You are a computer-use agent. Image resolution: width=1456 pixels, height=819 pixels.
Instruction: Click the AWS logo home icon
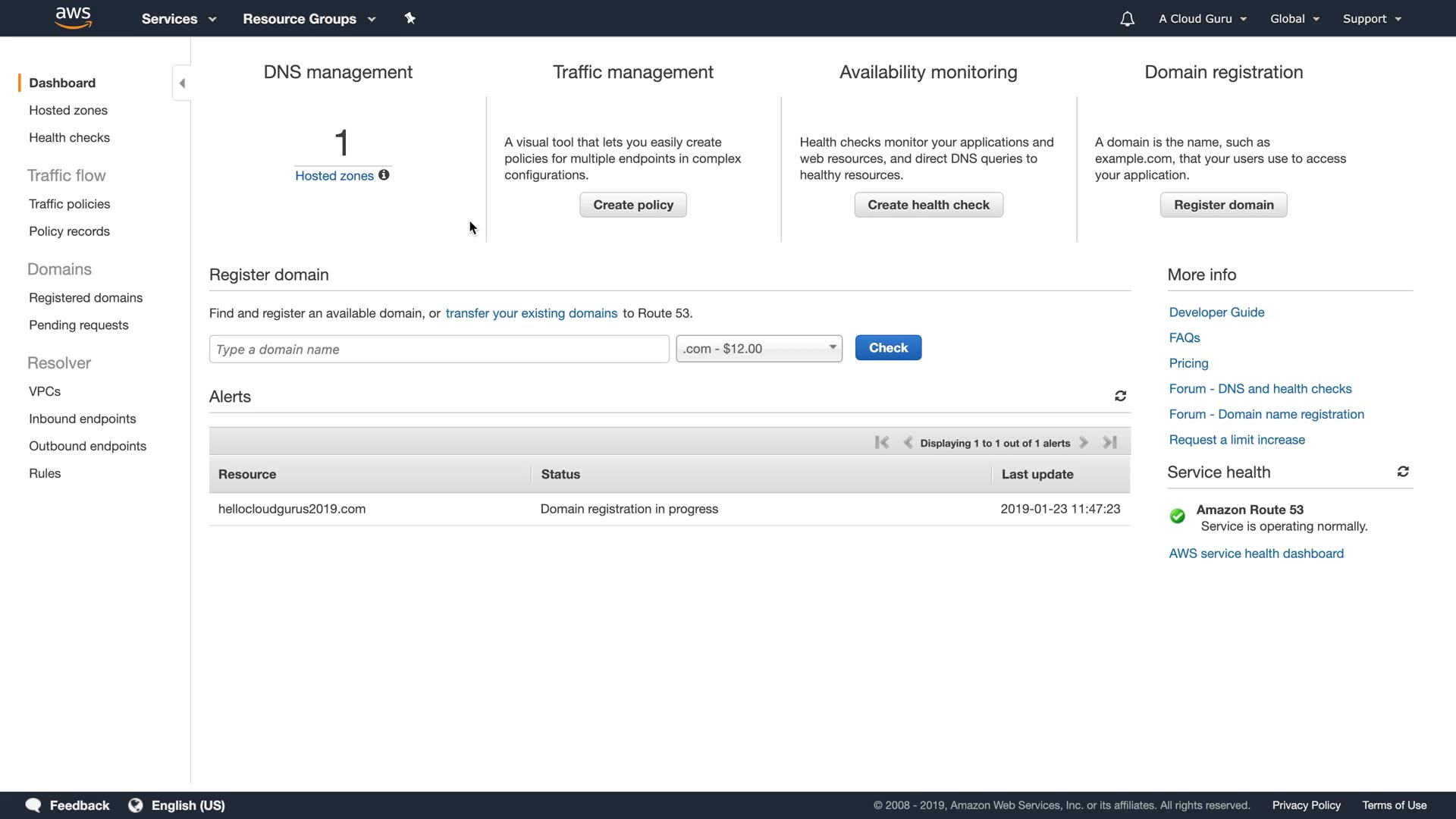pos(74,17)
